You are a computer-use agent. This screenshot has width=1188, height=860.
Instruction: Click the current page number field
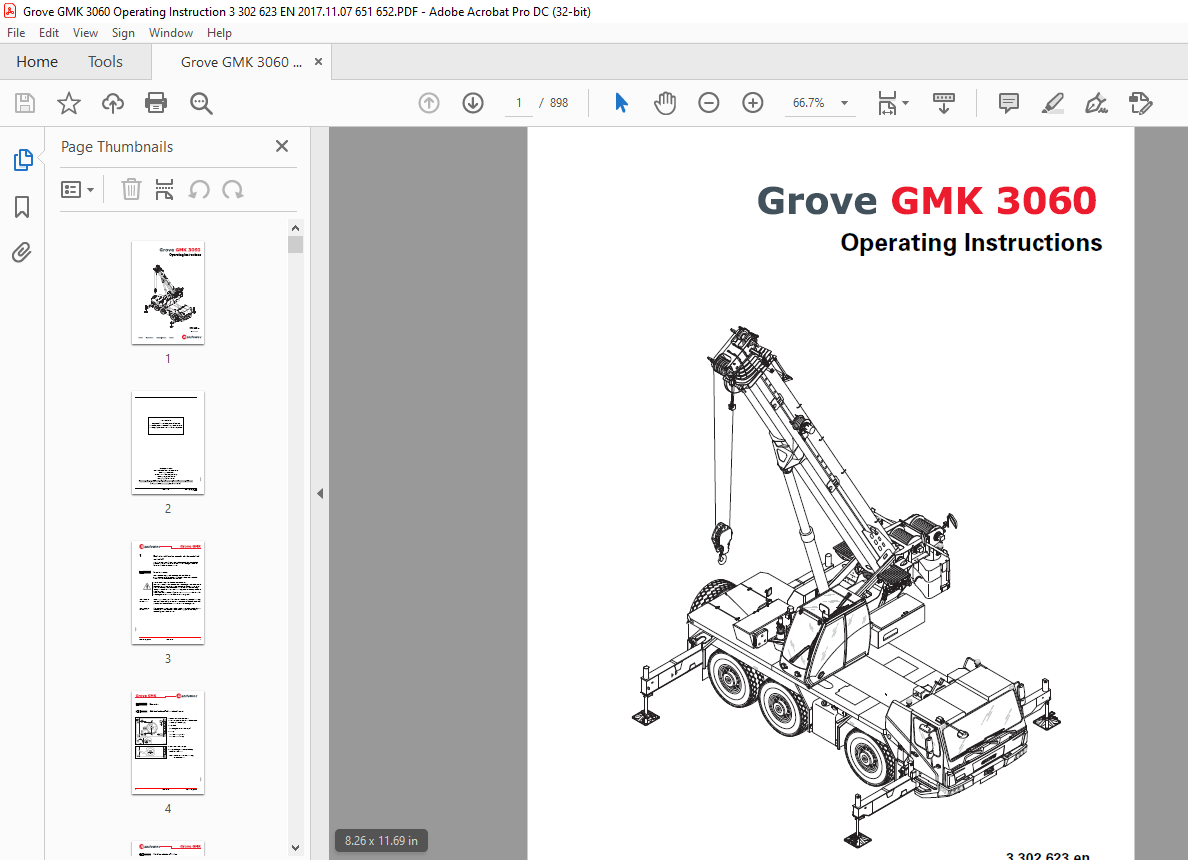pos(519,103)
